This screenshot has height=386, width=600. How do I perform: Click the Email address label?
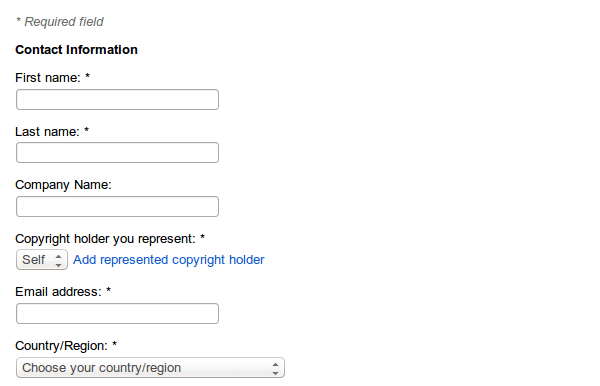58,292
